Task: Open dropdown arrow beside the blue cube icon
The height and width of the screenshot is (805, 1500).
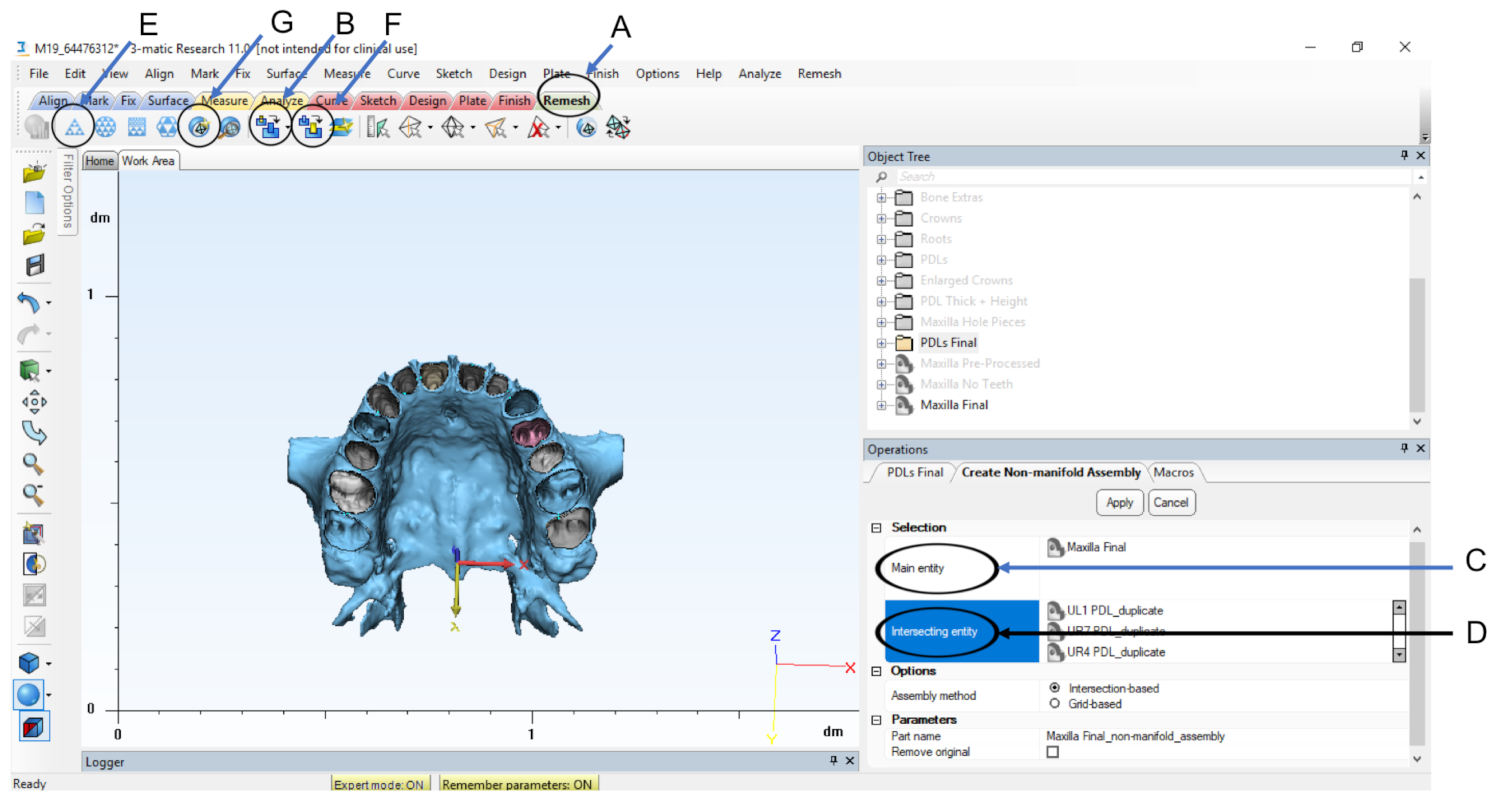Action: [49, 663]
